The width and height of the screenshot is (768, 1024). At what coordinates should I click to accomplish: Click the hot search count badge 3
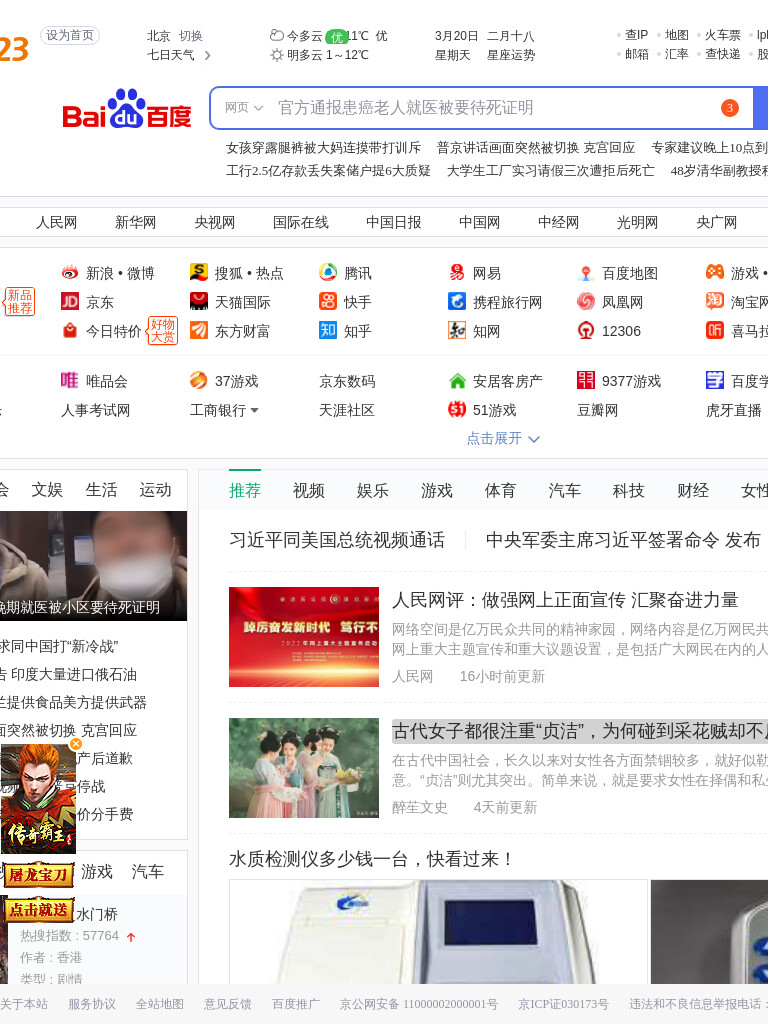click(729, 108)
